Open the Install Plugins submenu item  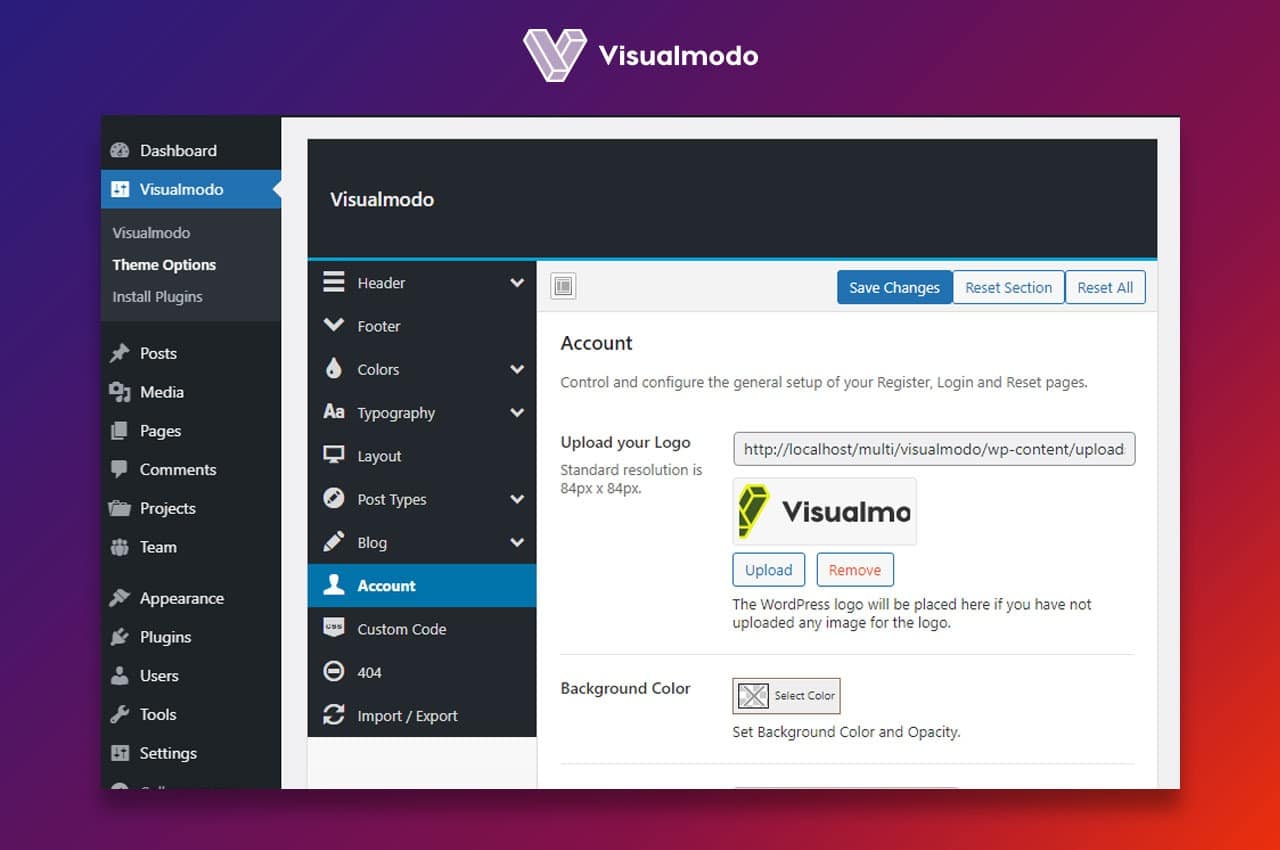point(157,297)
